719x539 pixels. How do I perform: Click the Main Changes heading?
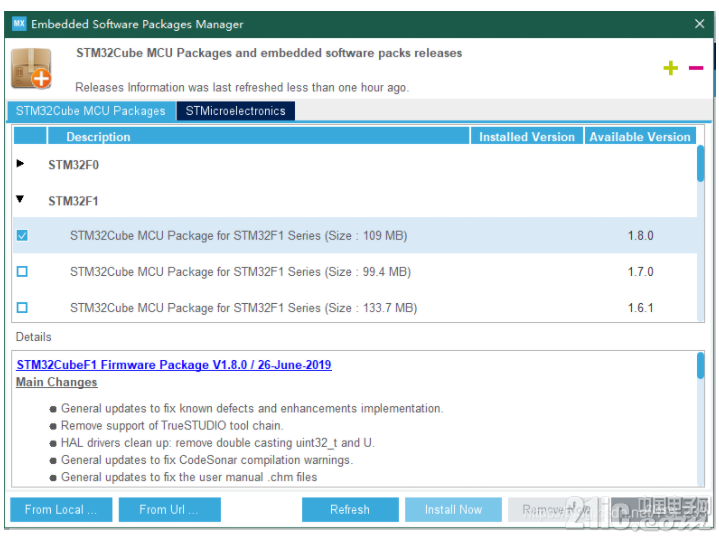tap(56, 382)
